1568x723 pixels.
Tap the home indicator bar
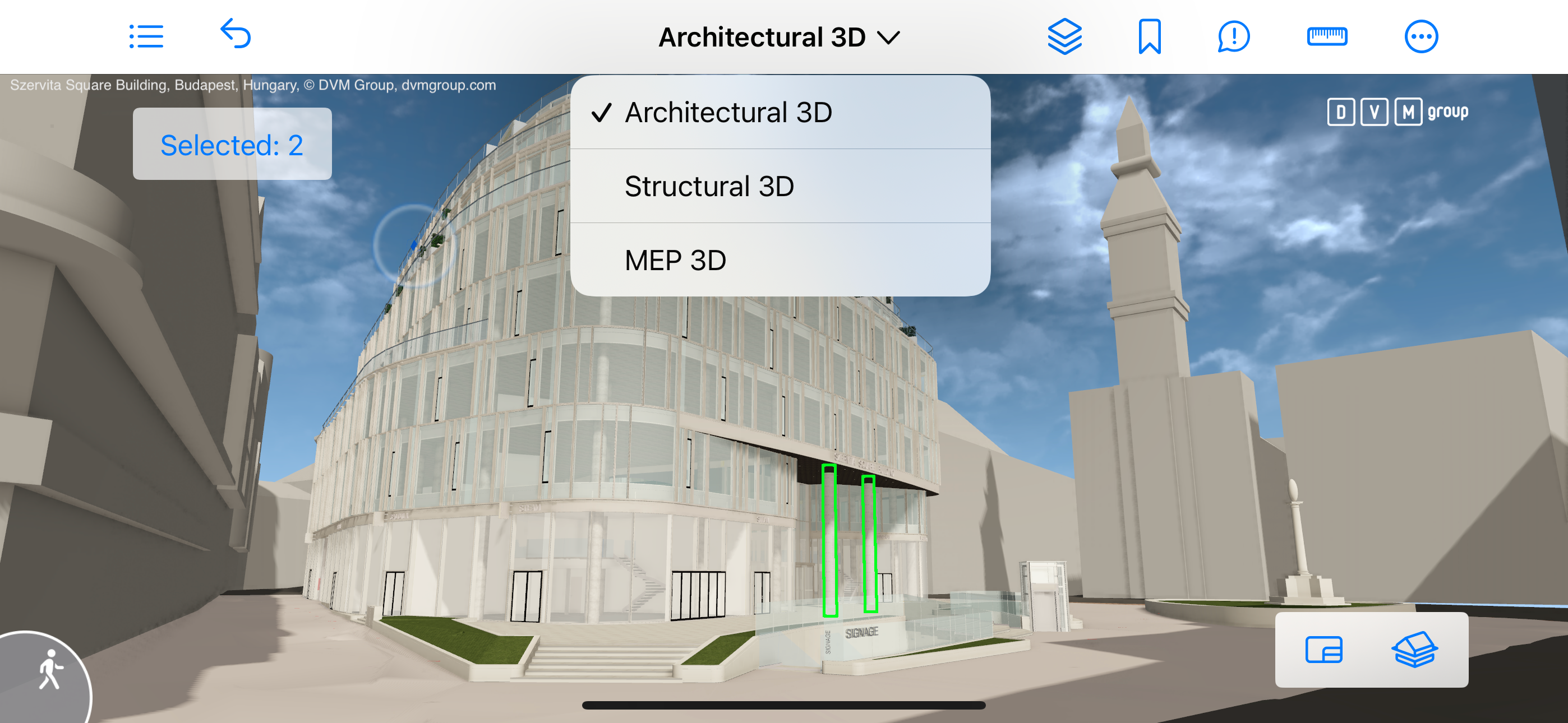(783, 705)
